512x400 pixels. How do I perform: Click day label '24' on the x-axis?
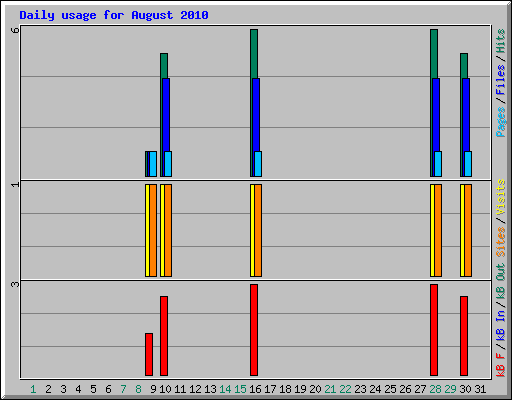click(375, 389)
